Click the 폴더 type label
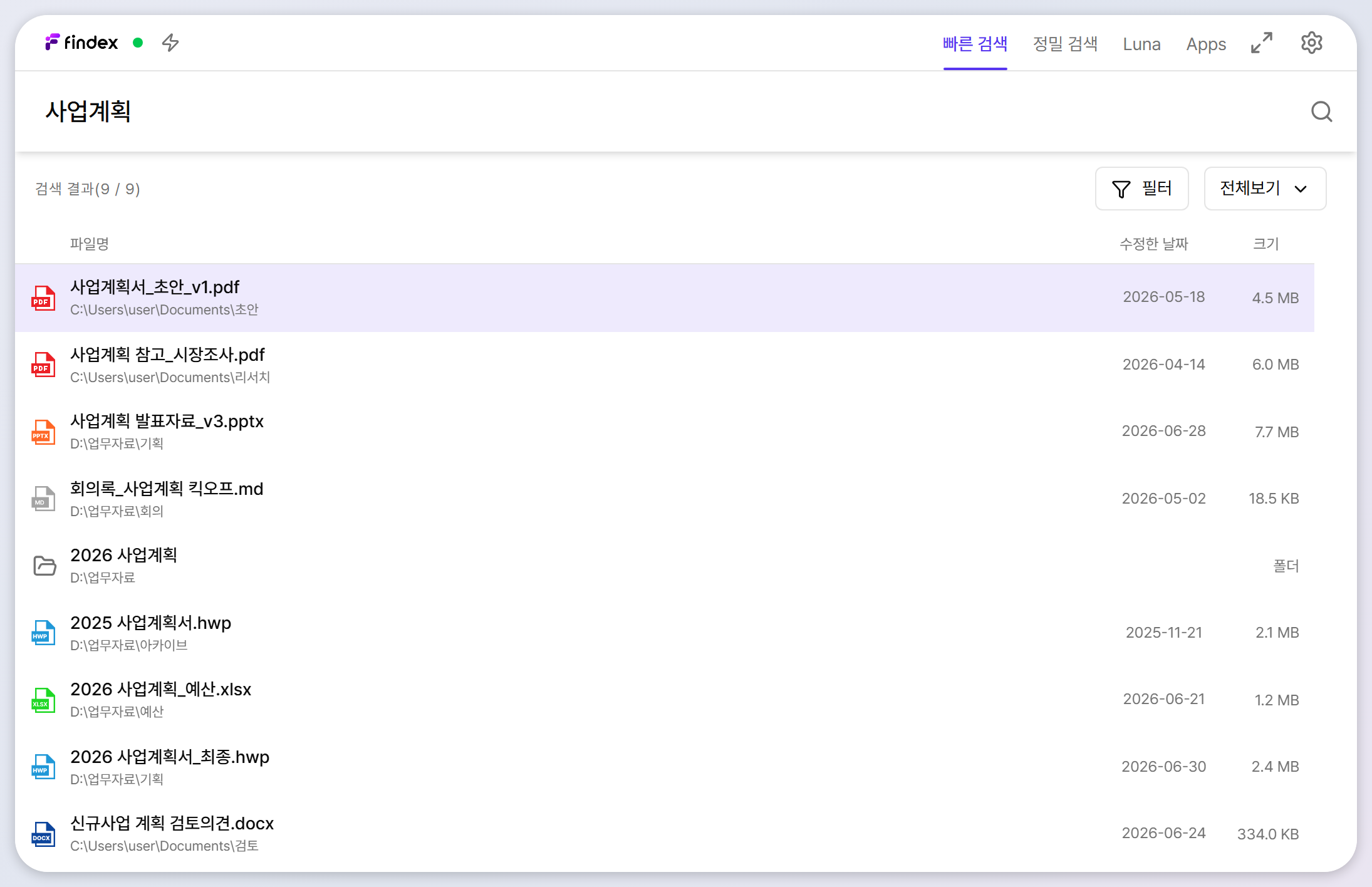 (1286, 566)
